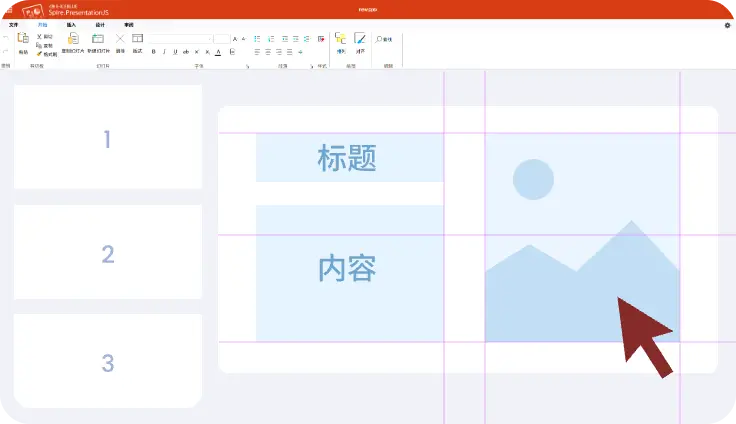Open the slide Layout icon
Image resolution: width=736 pixels, height=424 pixels.
pos(138,39)
